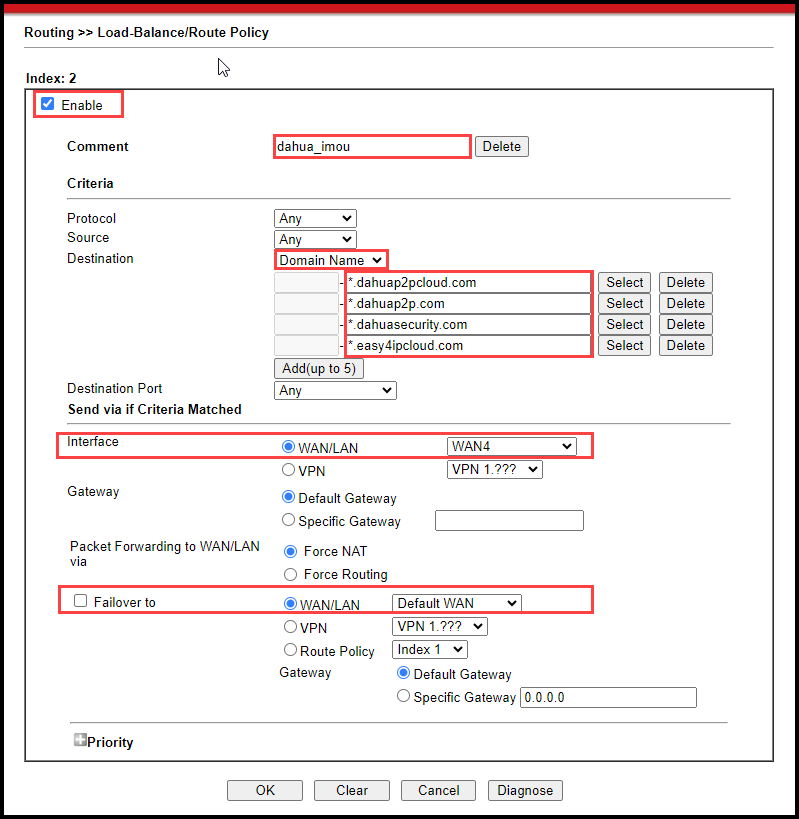Click Delete next to Comment field

[502, 146]
